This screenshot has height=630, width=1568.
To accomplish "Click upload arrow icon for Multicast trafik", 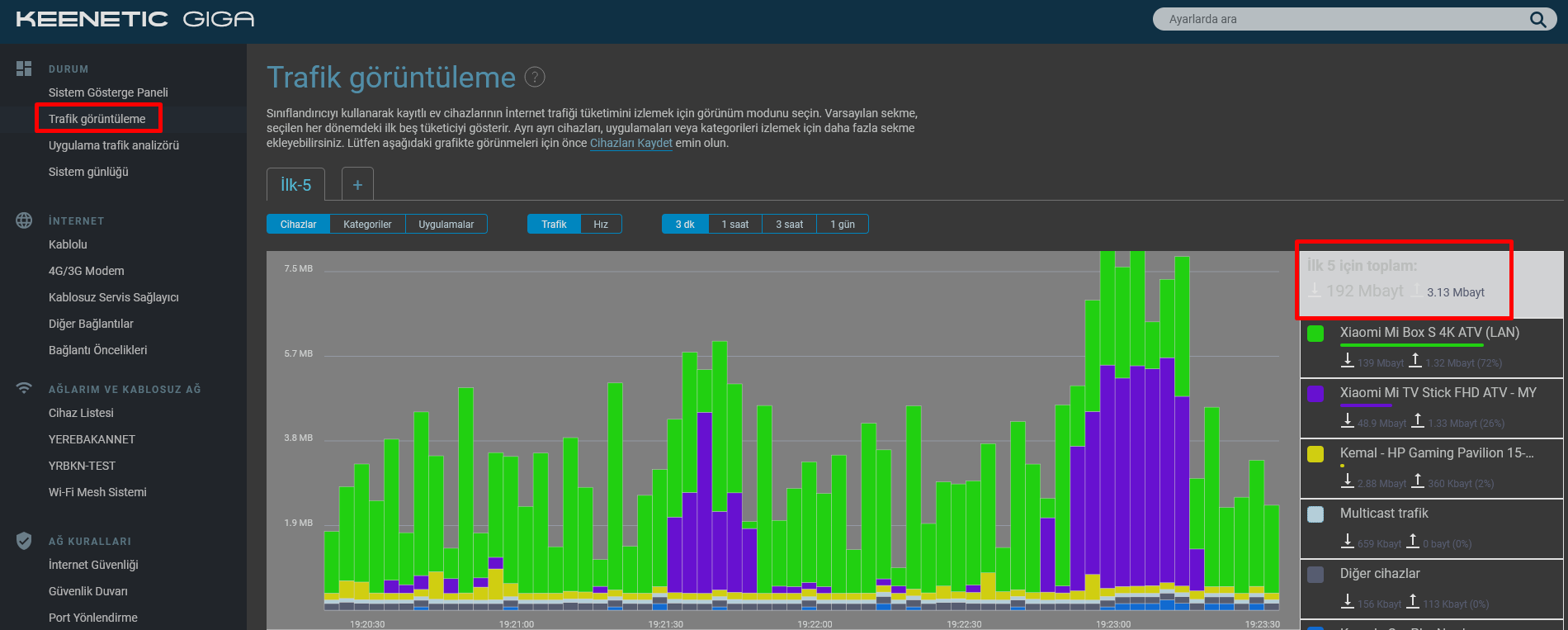I will coord(1413,541).
